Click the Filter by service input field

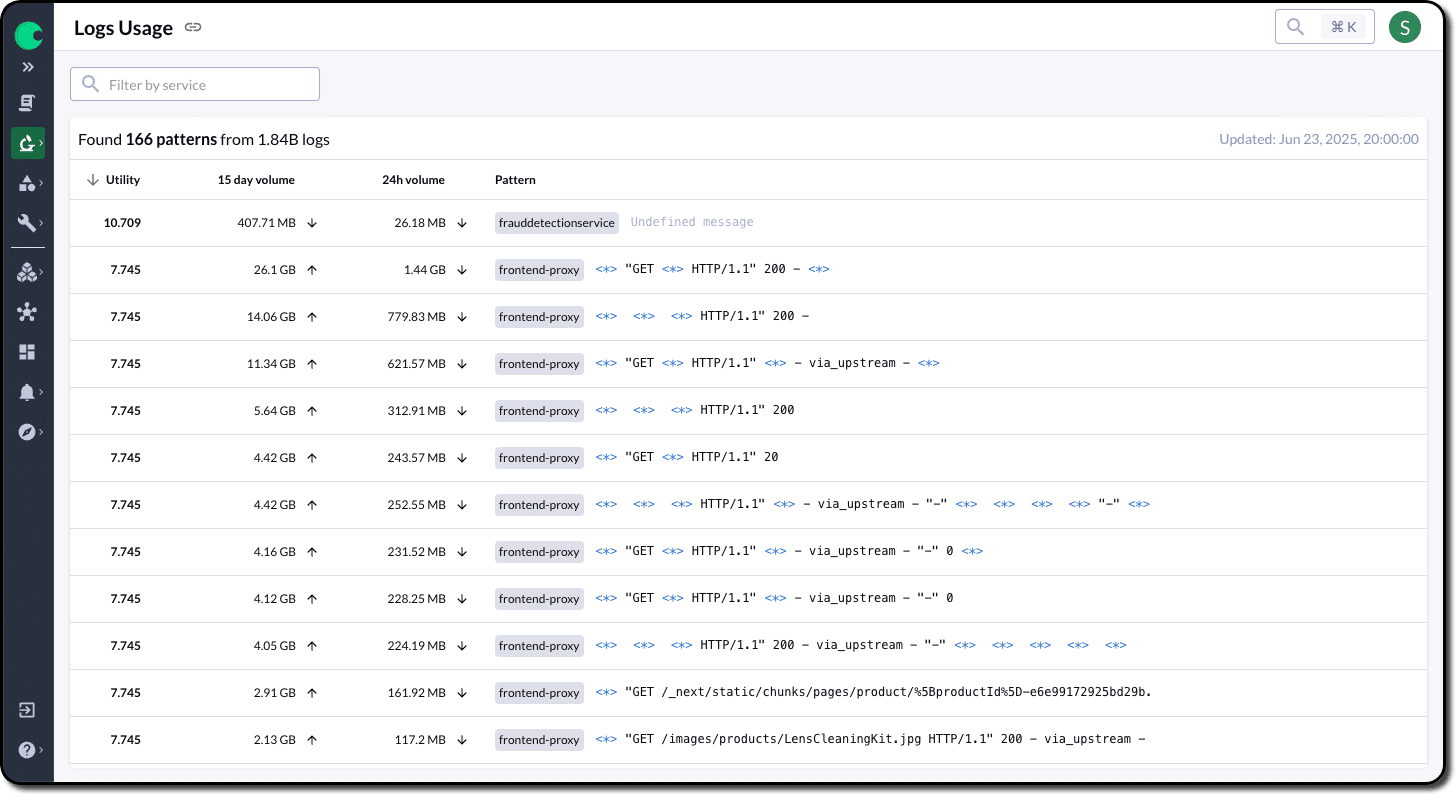point(195,85)
